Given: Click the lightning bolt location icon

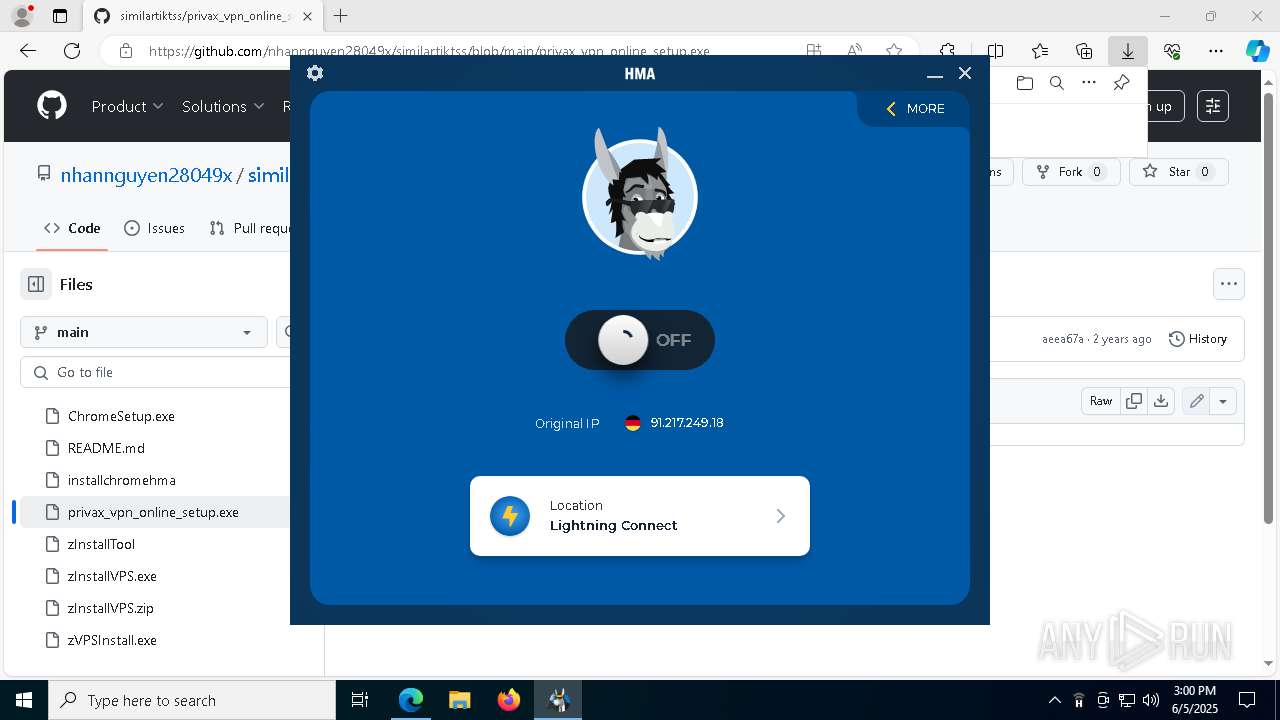Looking at the screenshot, I should [x=510, y=516].
